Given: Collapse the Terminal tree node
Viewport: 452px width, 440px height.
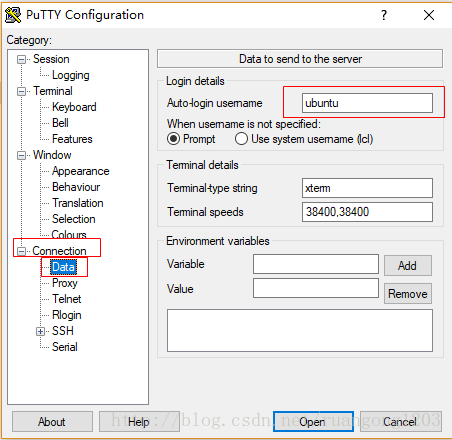Looking at the screenshot, I should coord(21,92).
